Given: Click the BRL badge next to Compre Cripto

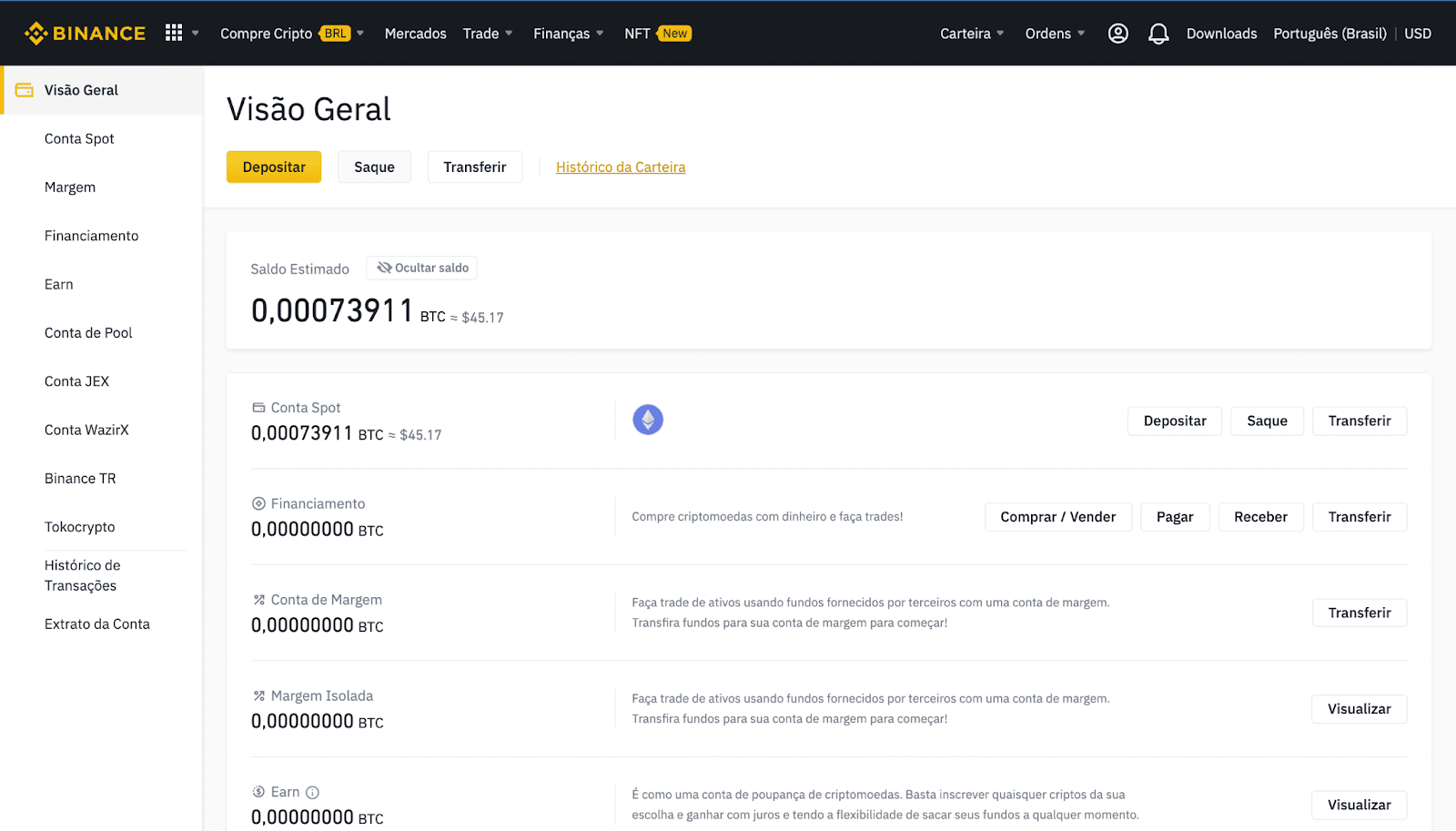Looking at the screenshot, I should tap(335, 34).
